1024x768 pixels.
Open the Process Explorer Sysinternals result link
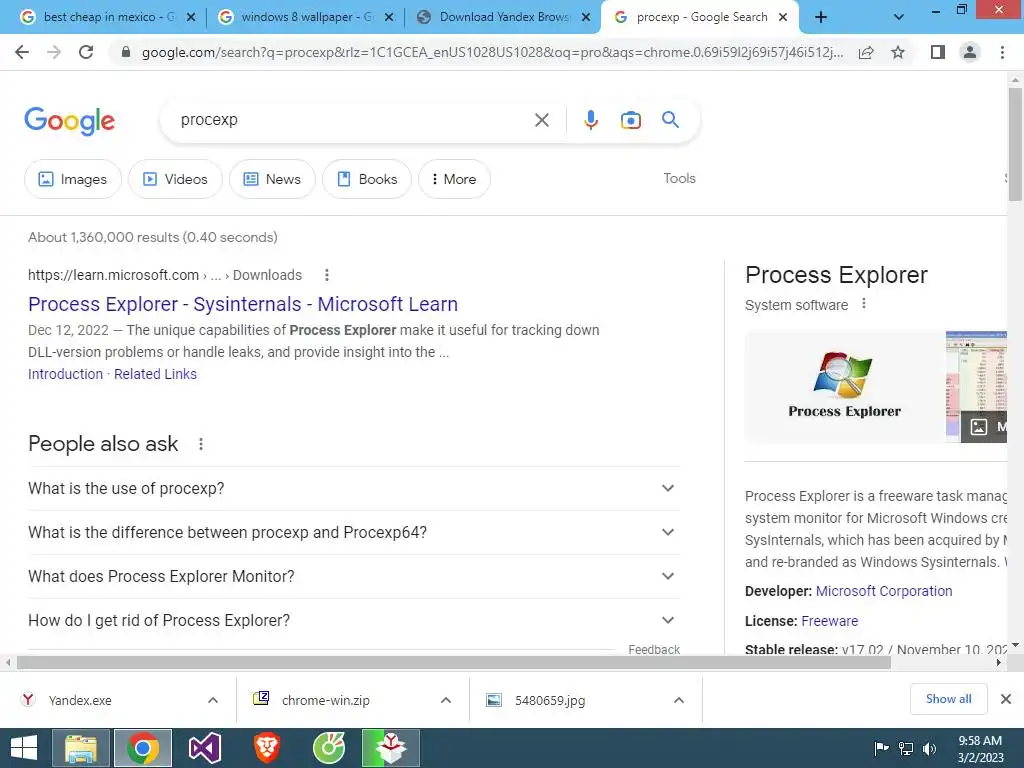coord(243,304)
